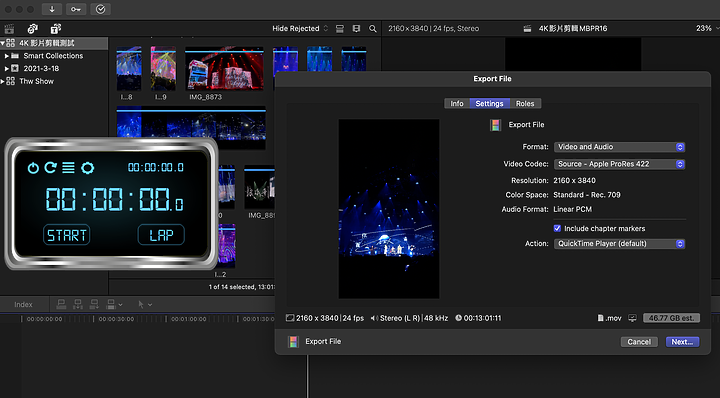Open the Hide Rejected filter popup

click(300, 28)
